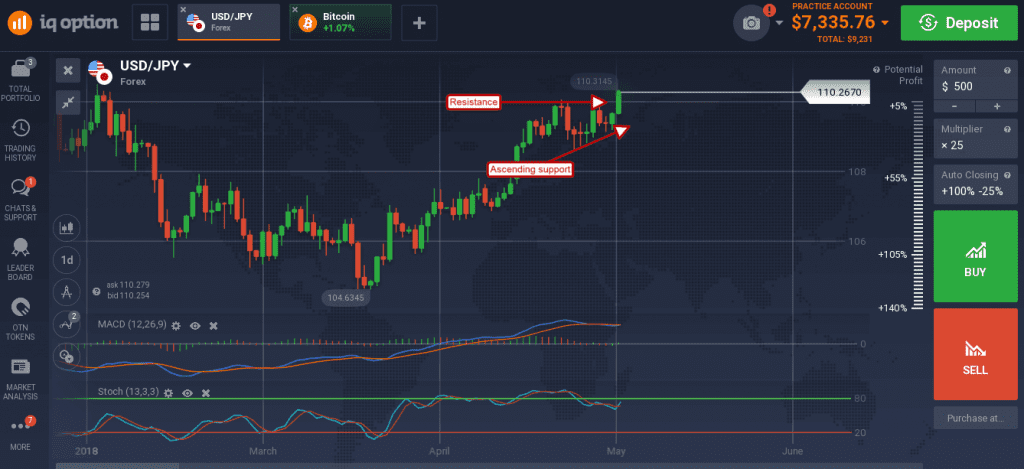Click the June label on time axis

[x=792, y=451]
